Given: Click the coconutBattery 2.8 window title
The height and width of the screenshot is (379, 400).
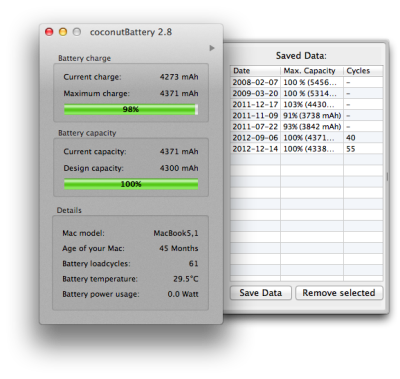Looking at the screenshot, I should click(x=131, y=32).
